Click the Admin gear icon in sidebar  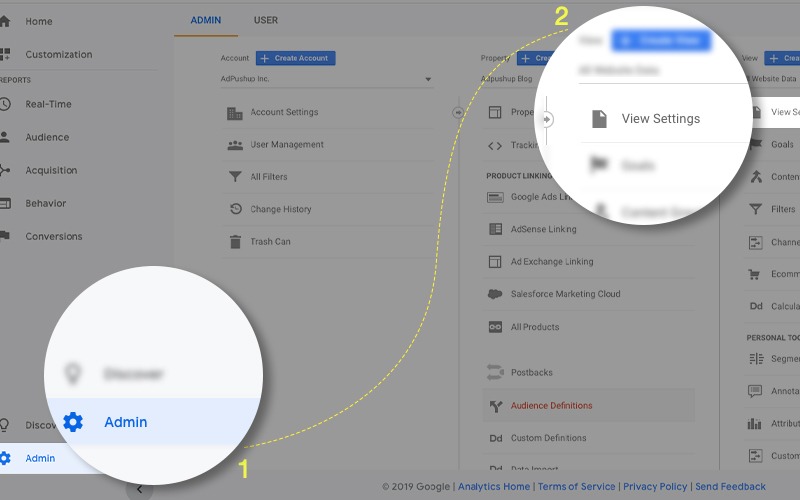pyautogui.click(x=6, y=458)
